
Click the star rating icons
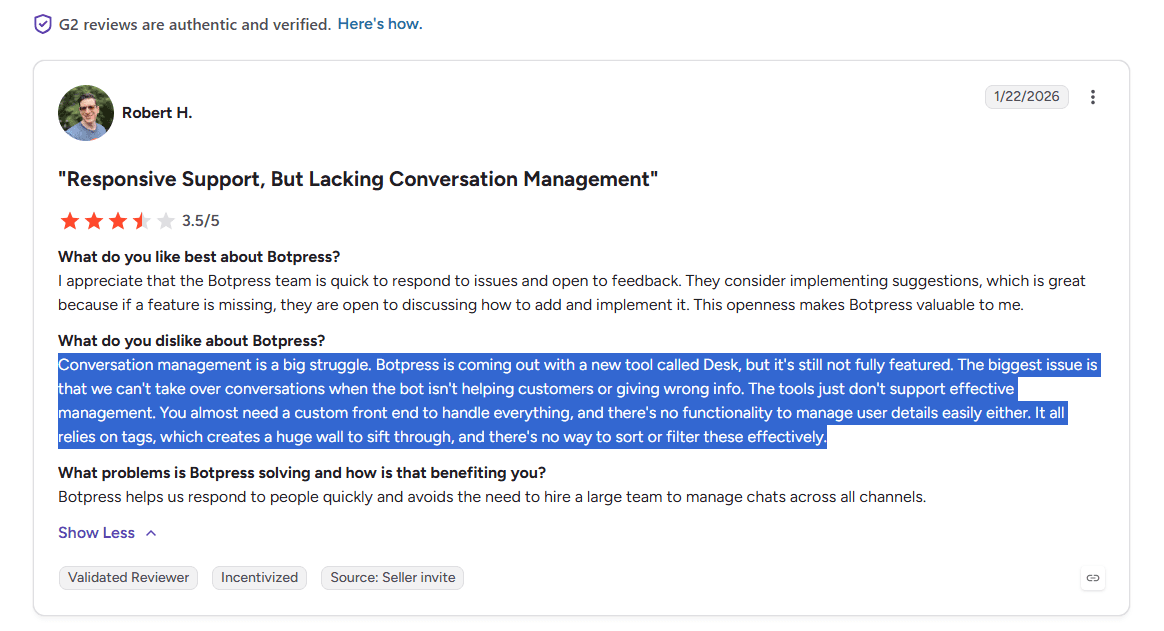click(x=117, y=220)
